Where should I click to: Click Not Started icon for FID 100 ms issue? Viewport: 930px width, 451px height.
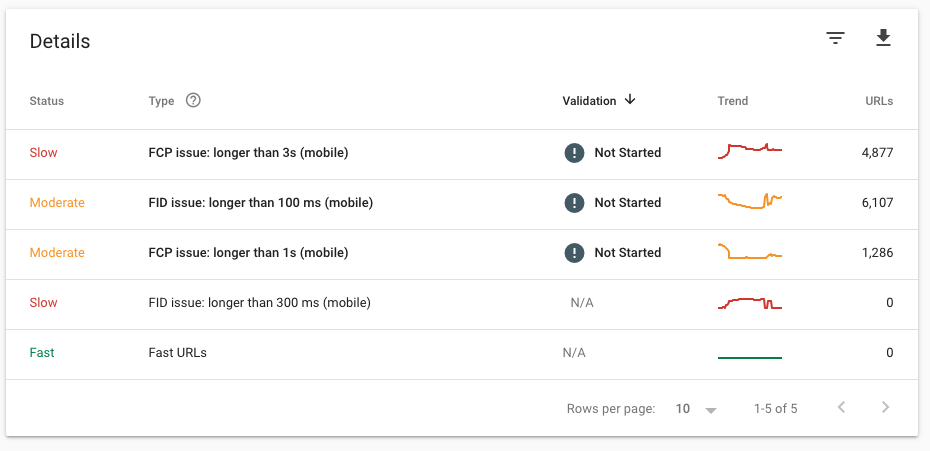pos(574,203)
